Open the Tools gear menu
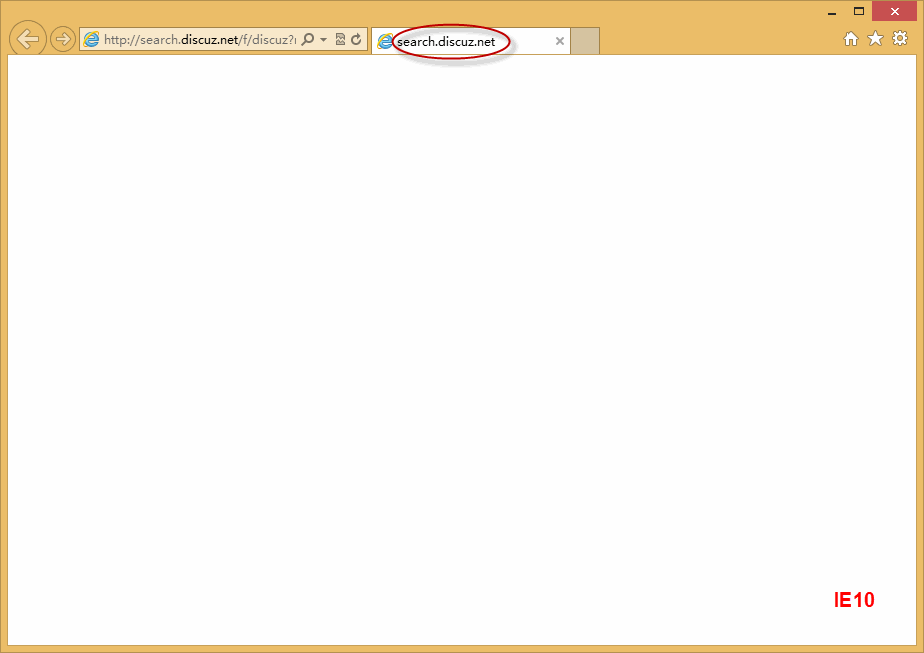Image resolution: width=924 pixels, height=653 pixels. [900, 39]
